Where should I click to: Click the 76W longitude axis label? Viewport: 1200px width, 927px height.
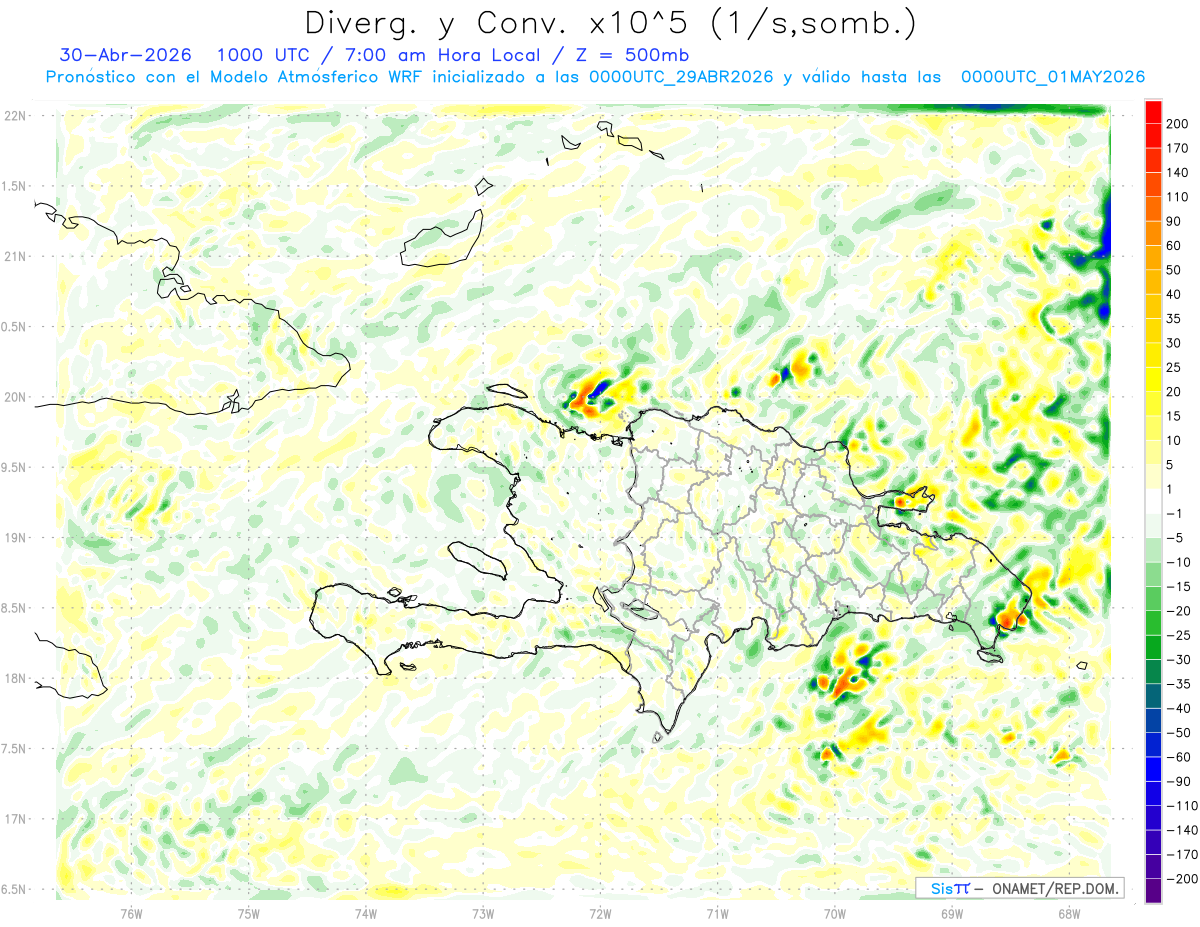[x=131, y=912]
